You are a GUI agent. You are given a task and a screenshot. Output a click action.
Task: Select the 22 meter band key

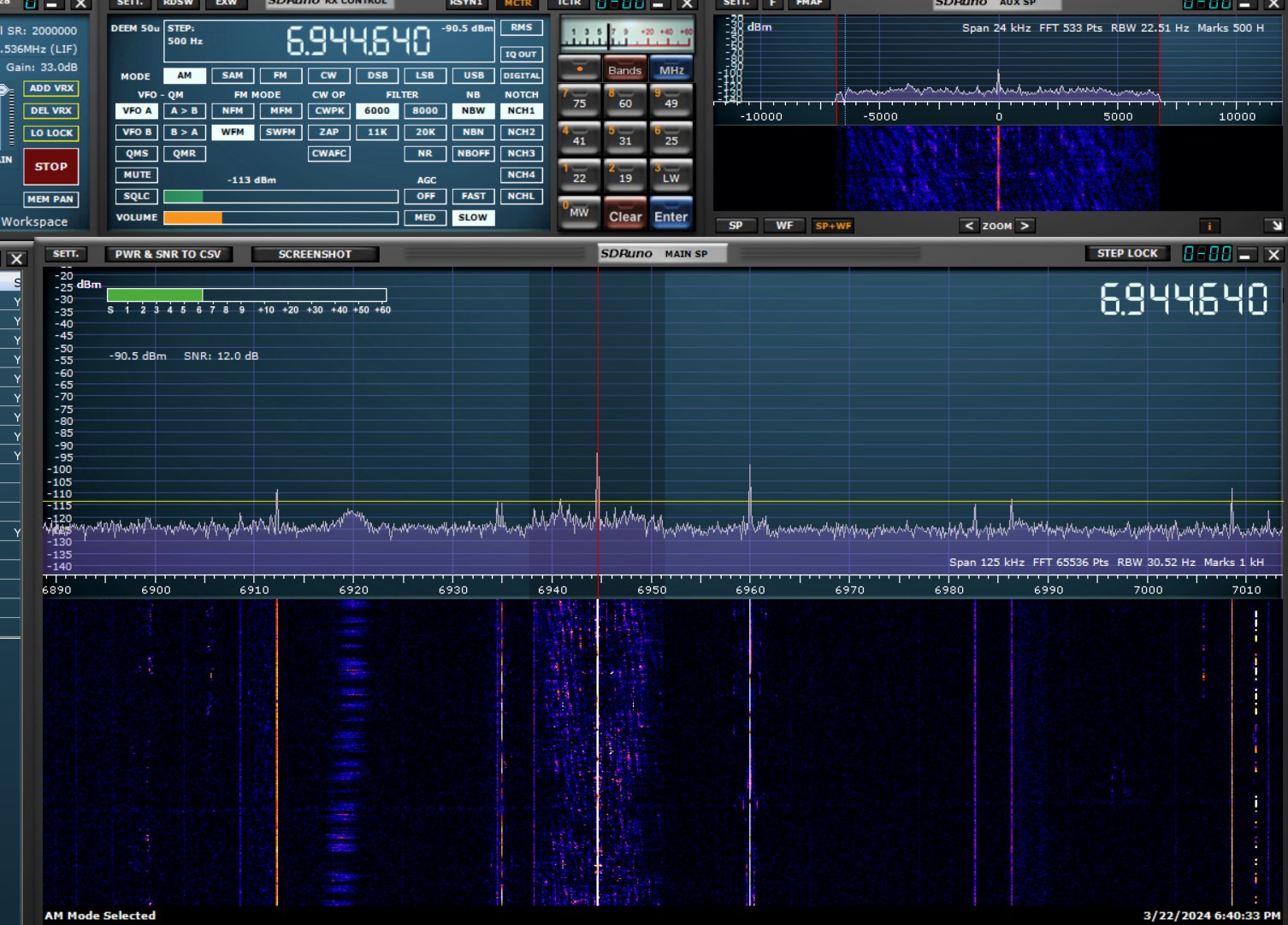[579, 176]
